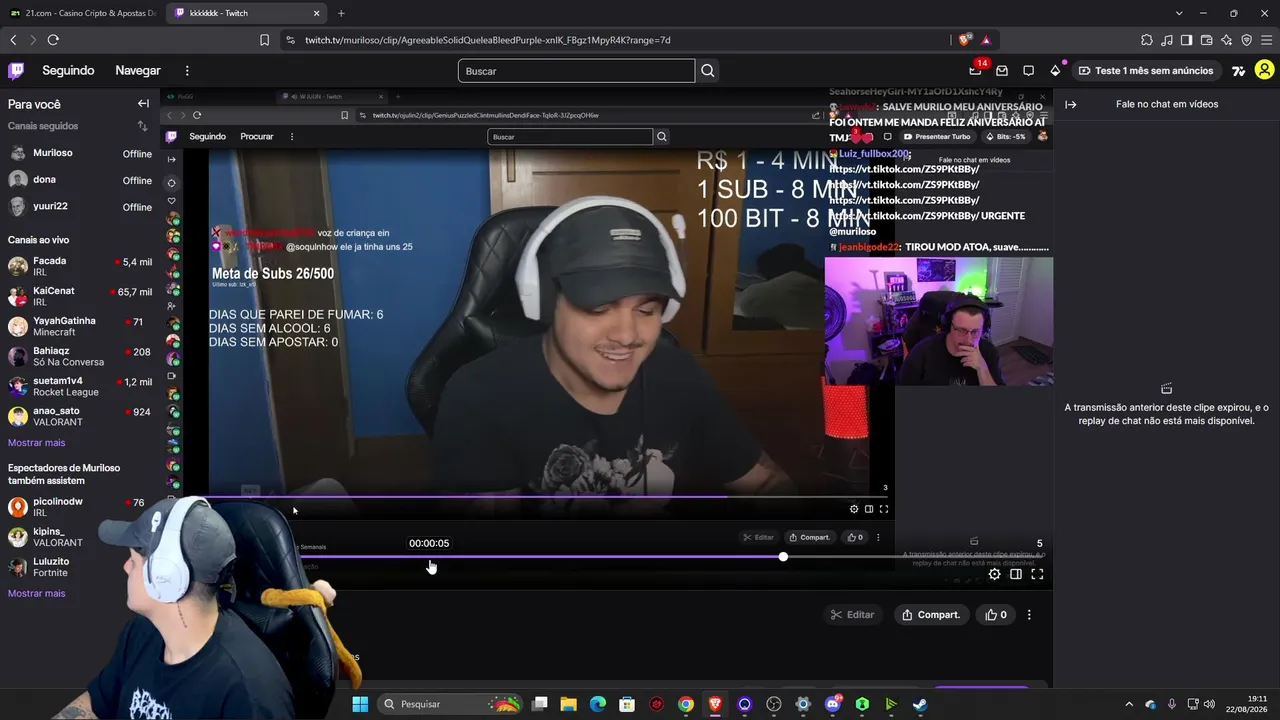Click the Murilloso webcam overlay thumbnail
Viewport: 1280px width, 720px height.
[939, 321]
